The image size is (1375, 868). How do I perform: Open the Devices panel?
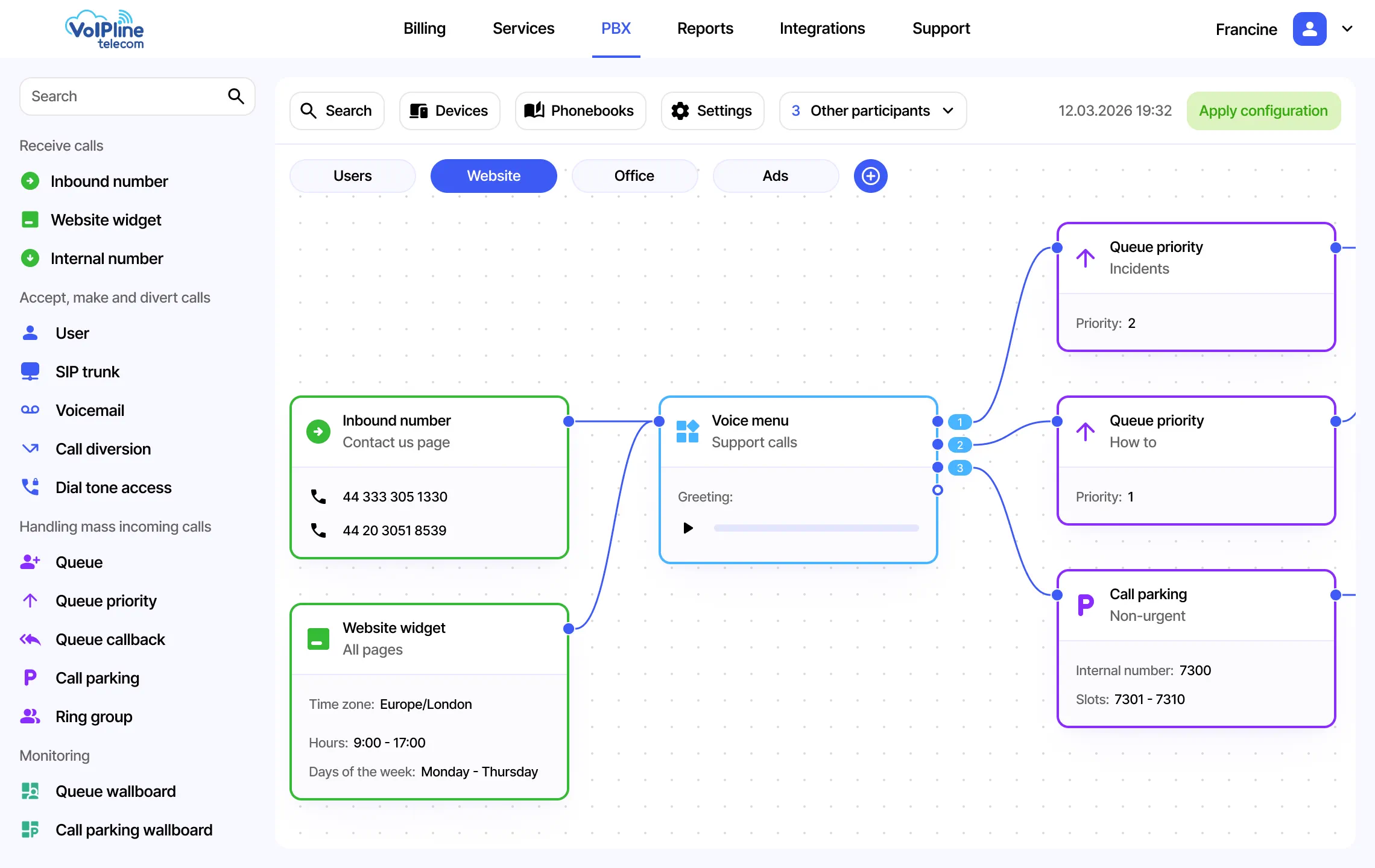[449, 111]
